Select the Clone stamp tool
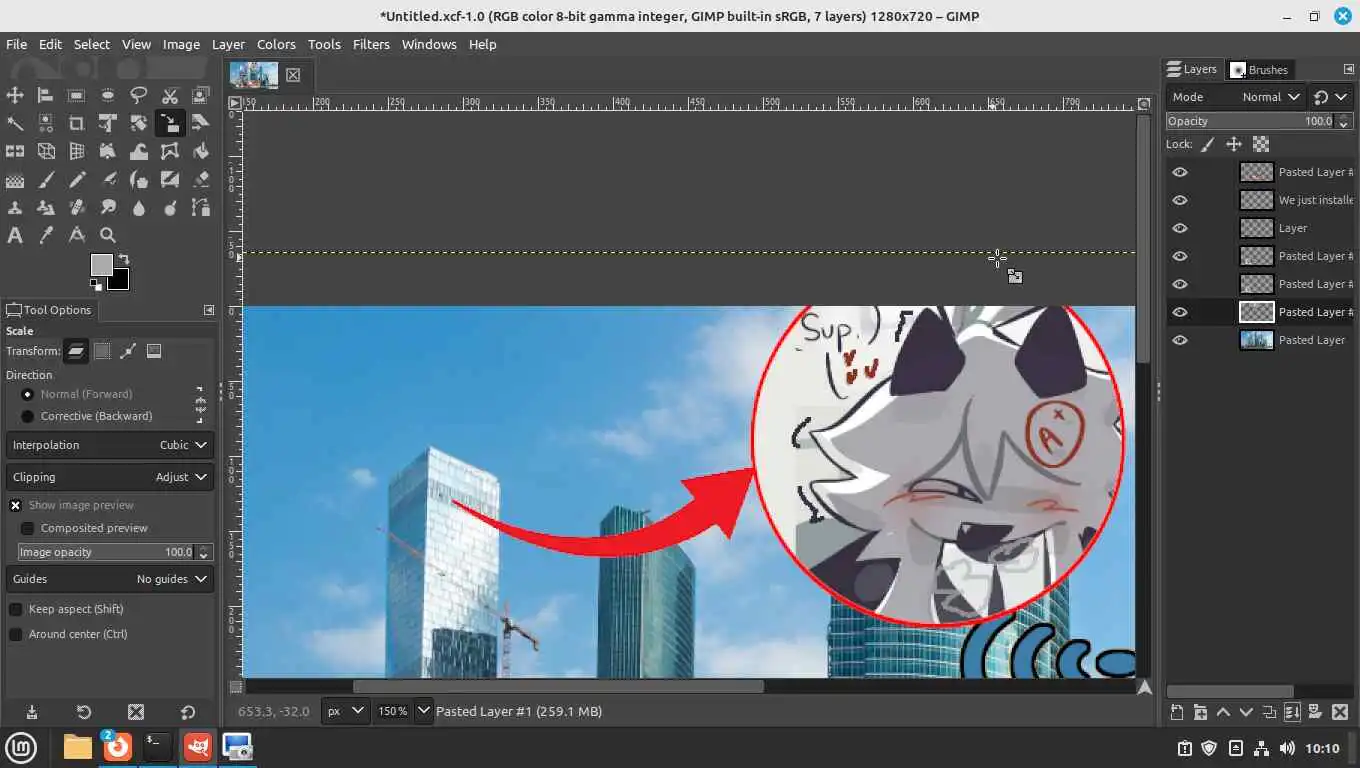The width and height of the screenshot is (1360, 768). (15, 208)
